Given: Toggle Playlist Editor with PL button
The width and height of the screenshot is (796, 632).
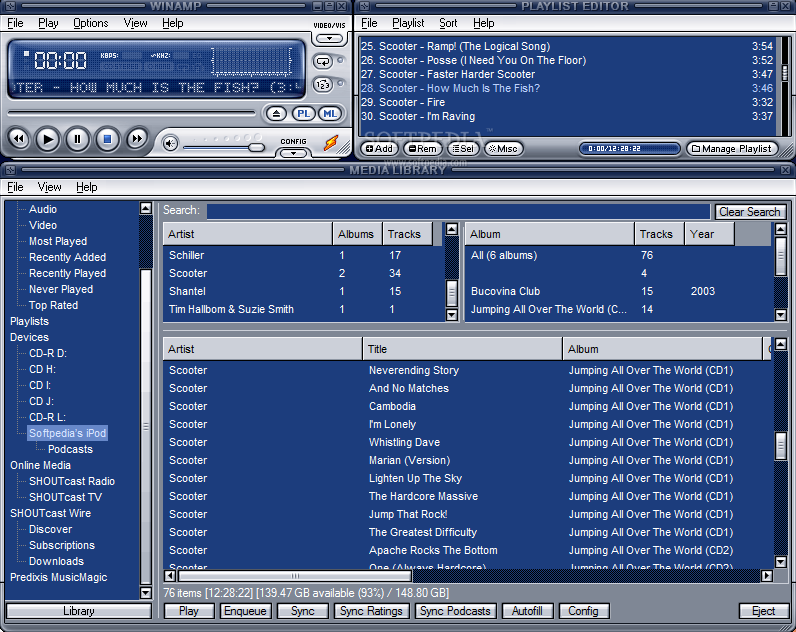Looking at the screenshot, I should 304,114.
